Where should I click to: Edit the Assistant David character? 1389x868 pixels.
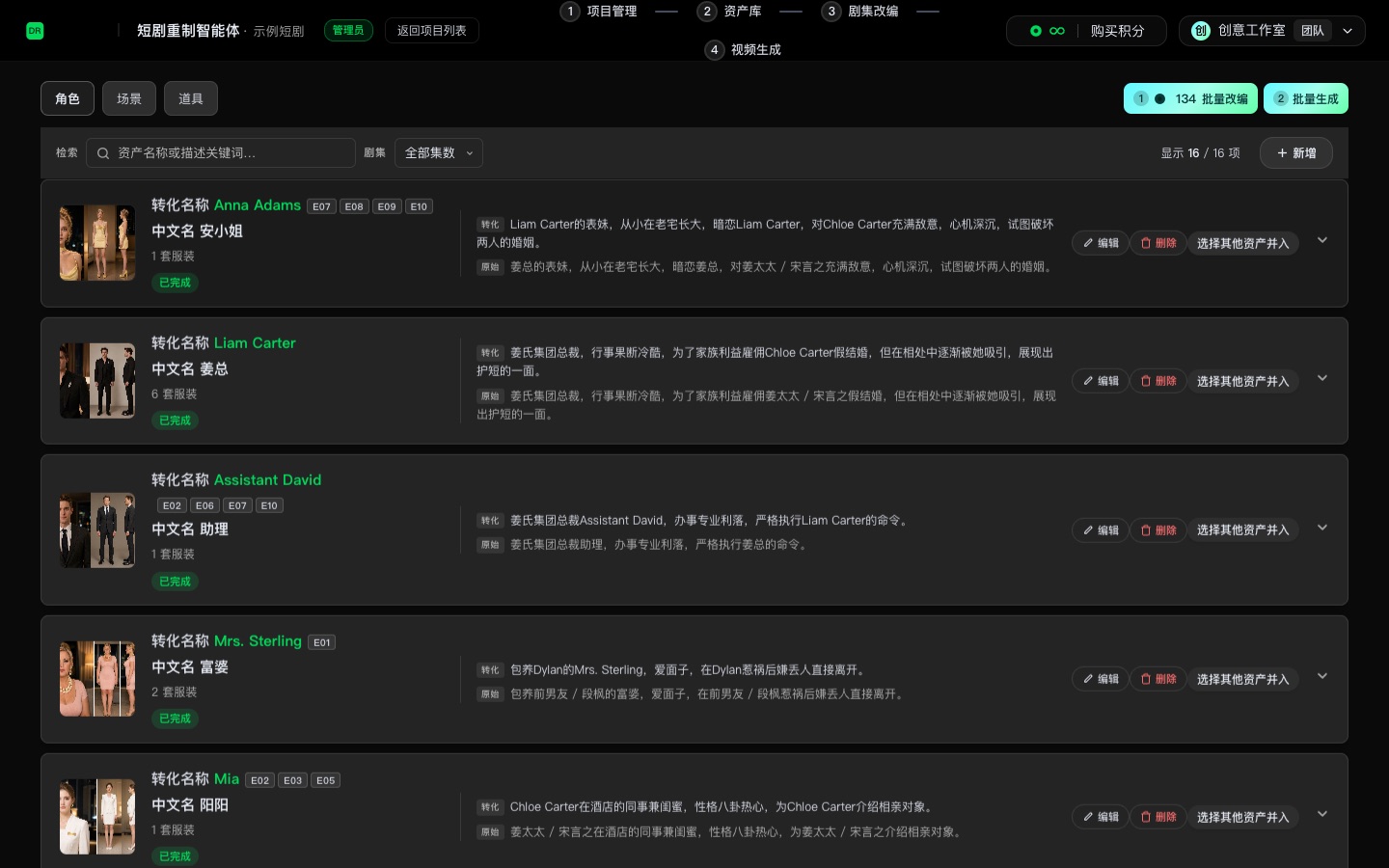point(1101,530)
